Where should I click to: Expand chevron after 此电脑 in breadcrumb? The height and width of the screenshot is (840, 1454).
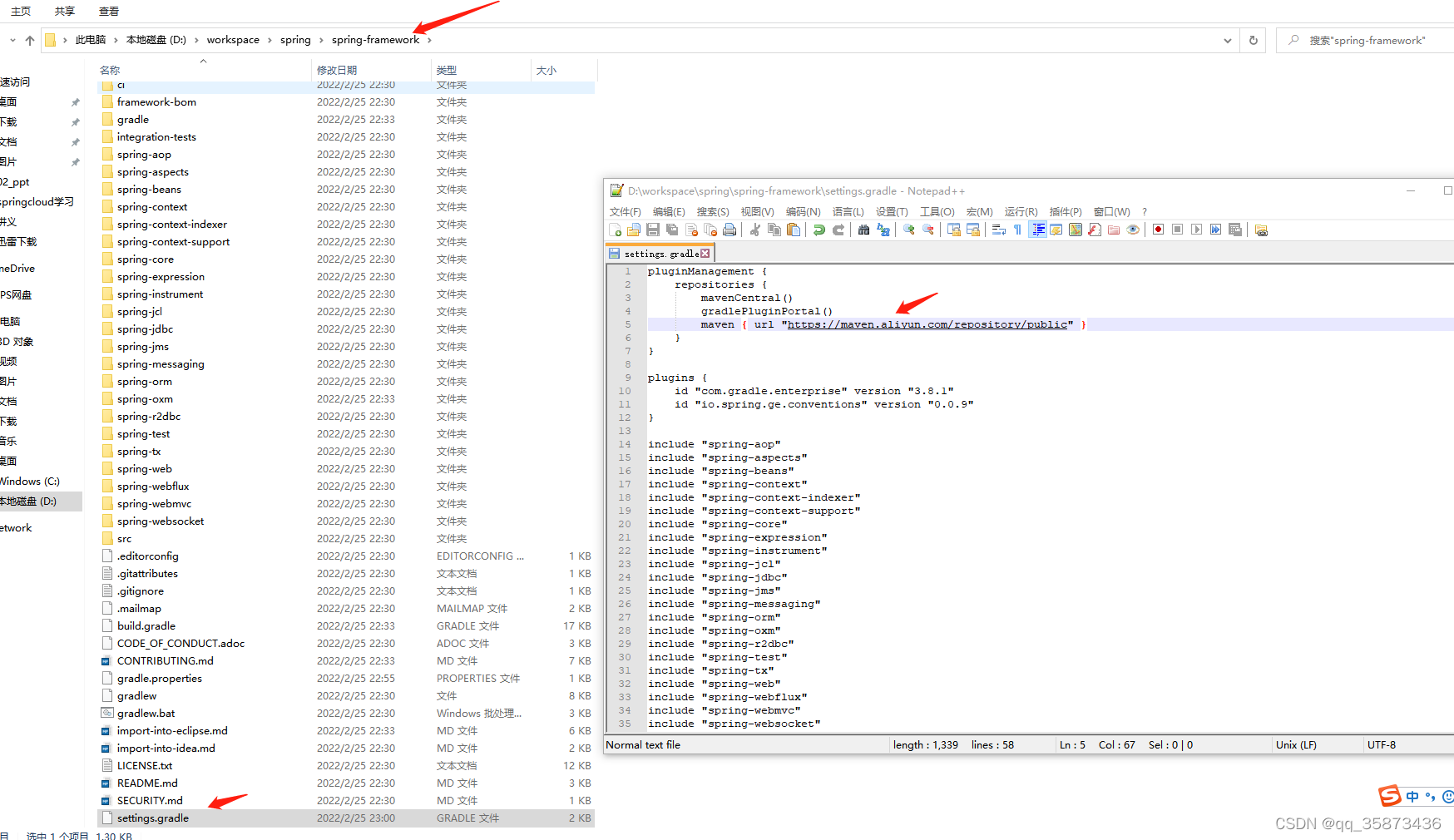116,40
